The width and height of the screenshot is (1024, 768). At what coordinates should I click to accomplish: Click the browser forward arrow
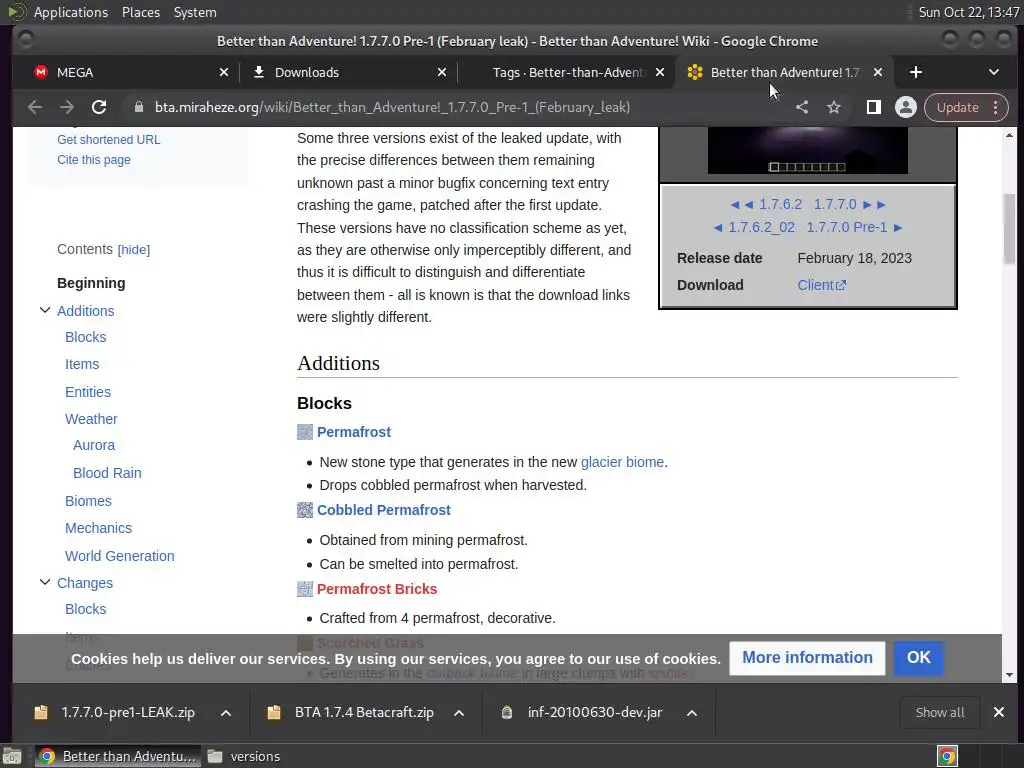tap(67, 107)
